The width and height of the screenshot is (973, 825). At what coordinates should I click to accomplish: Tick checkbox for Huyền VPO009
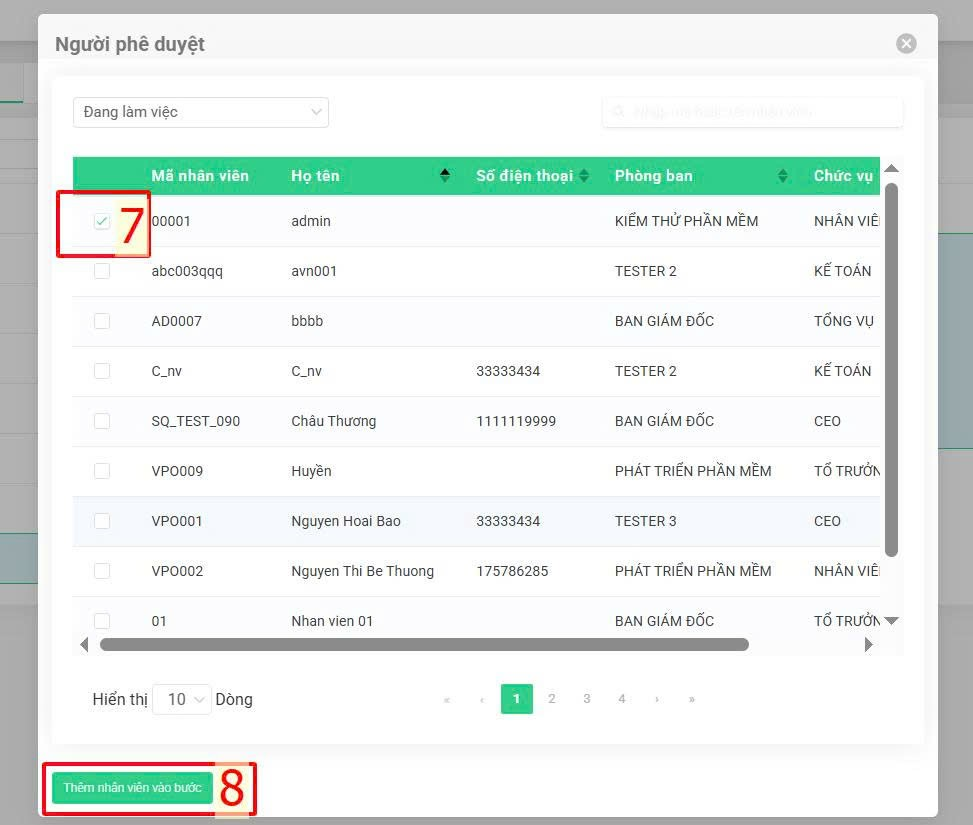(x=102, y=471)
